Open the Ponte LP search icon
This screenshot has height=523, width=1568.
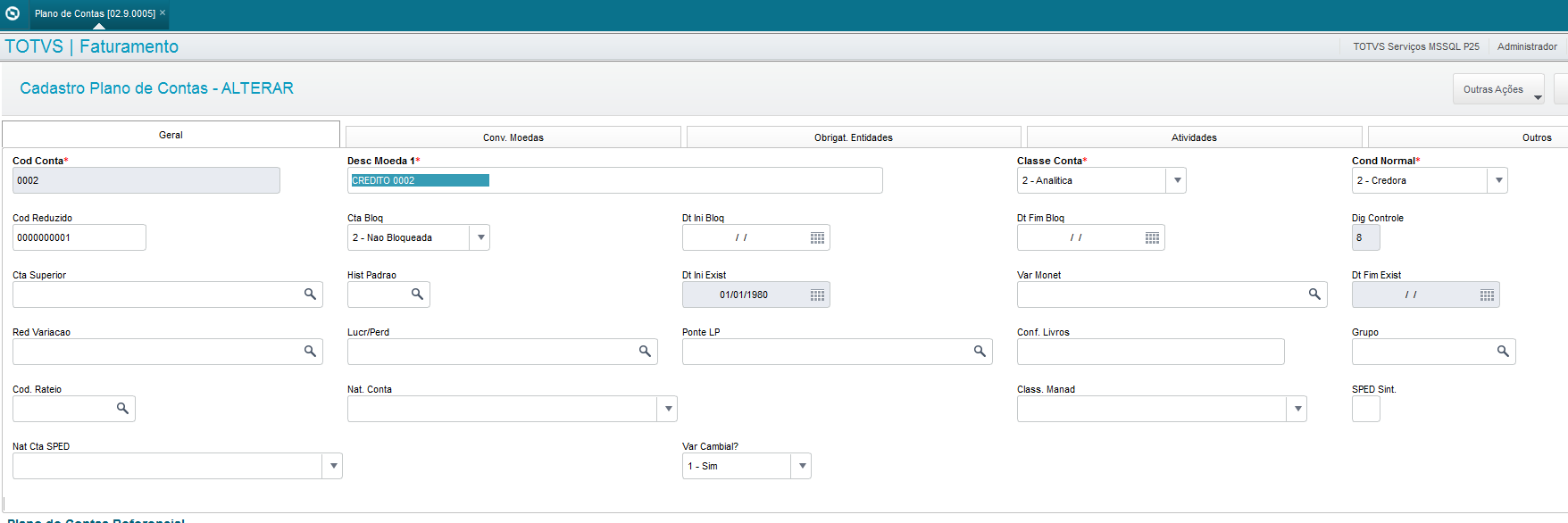[x=980, y=352]
